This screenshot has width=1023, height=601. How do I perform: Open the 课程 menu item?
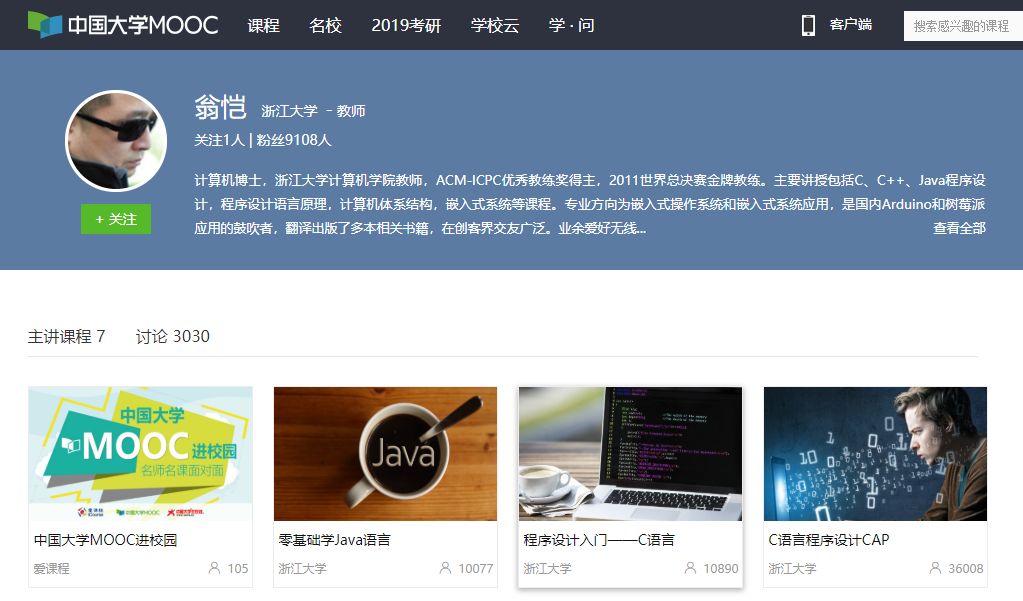pyautogui.click(x=263, y=25)
